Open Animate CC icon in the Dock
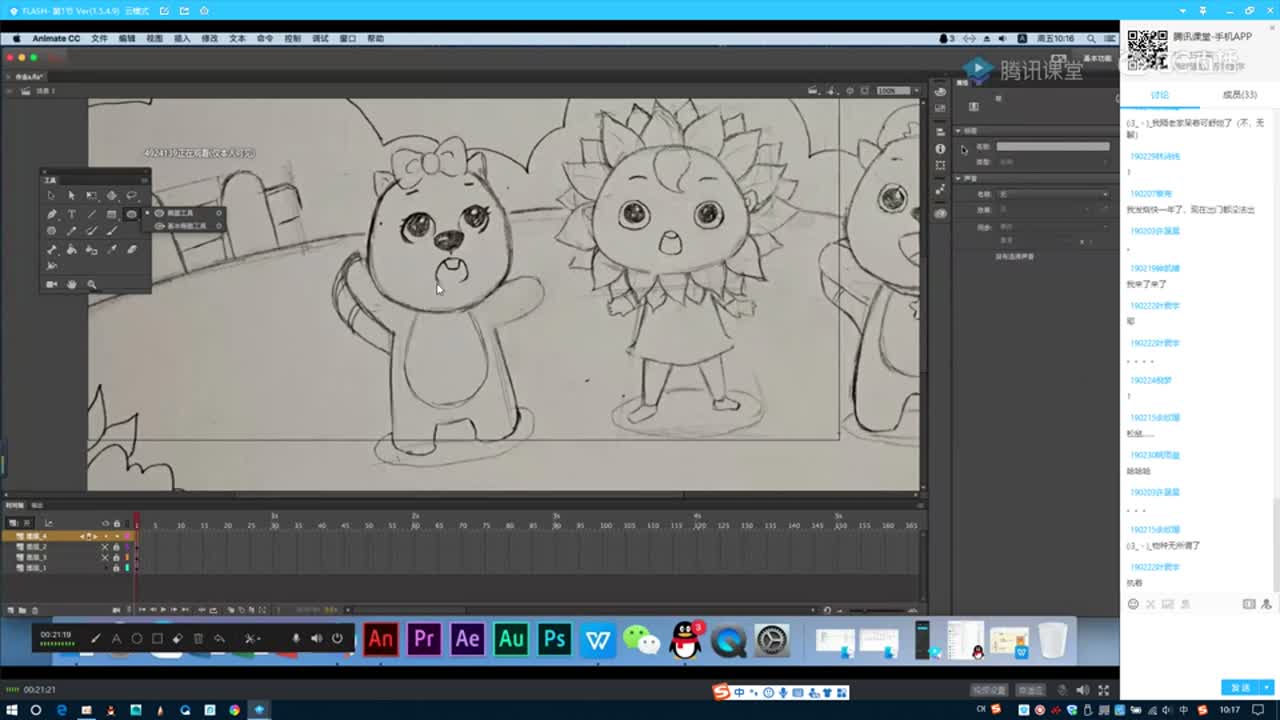 click(x=380, y=639)
